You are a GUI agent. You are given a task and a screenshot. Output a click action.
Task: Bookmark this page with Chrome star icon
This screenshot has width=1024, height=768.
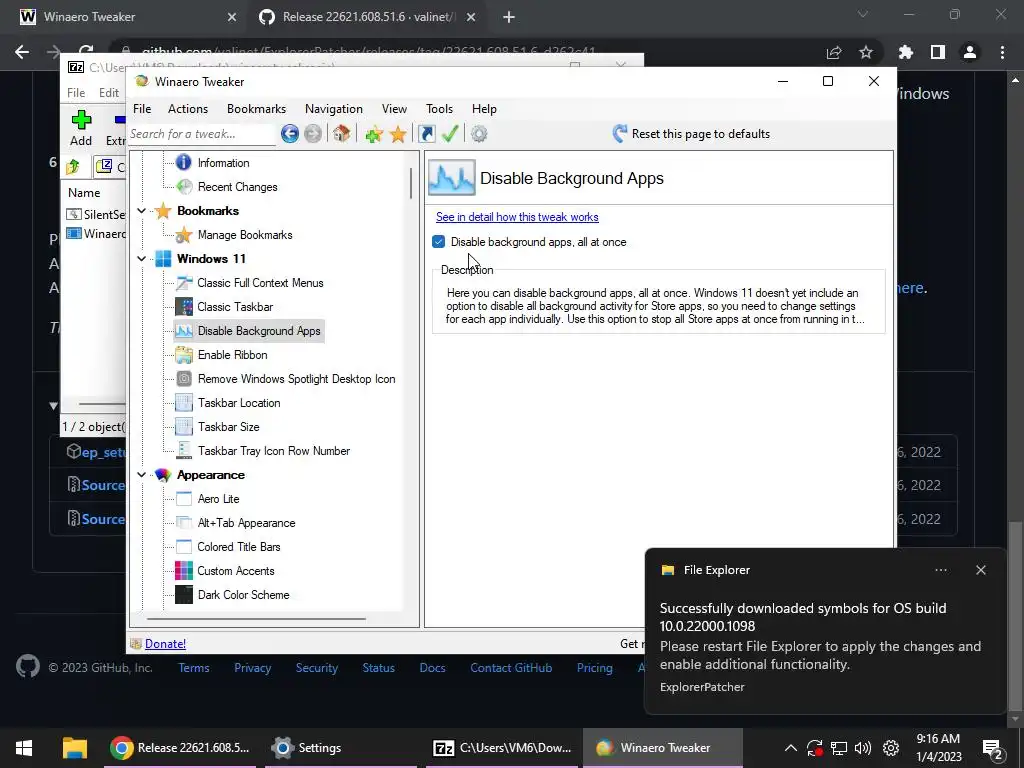[866, 52]
